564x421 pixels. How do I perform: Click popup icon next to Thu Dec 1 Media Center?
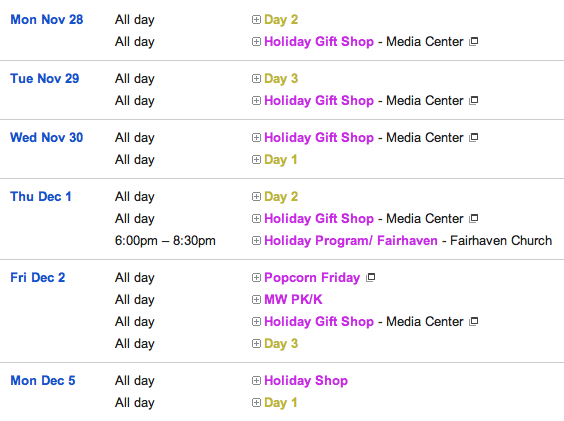tap(474, 218)
